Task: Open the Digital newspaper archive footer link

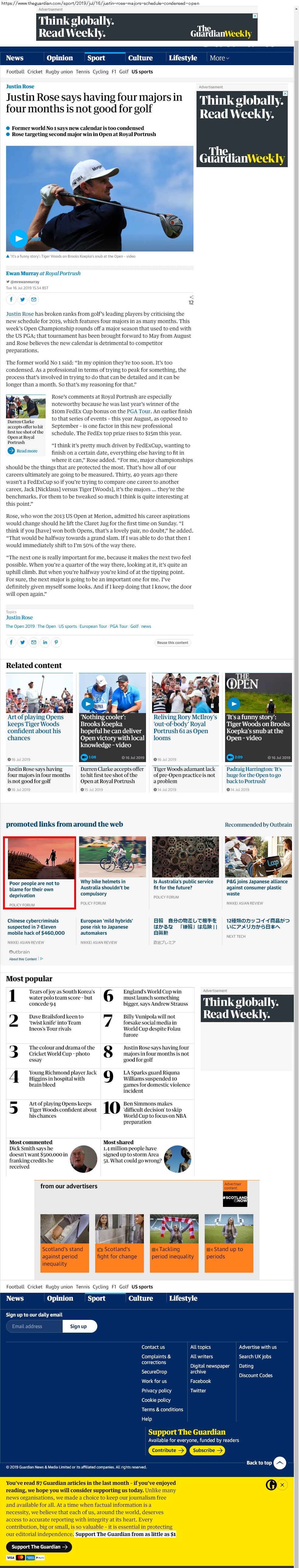Action: click(210, 1368)
